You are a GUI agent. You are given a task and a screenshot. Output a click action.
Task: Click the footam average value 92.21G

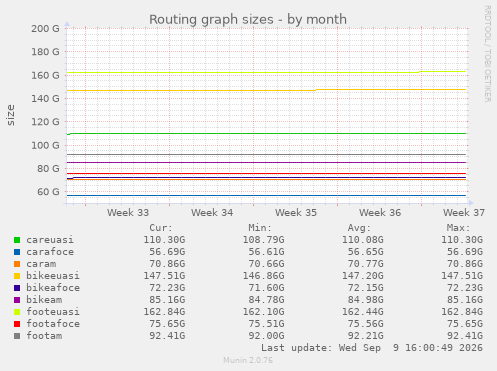pos(366,336)
